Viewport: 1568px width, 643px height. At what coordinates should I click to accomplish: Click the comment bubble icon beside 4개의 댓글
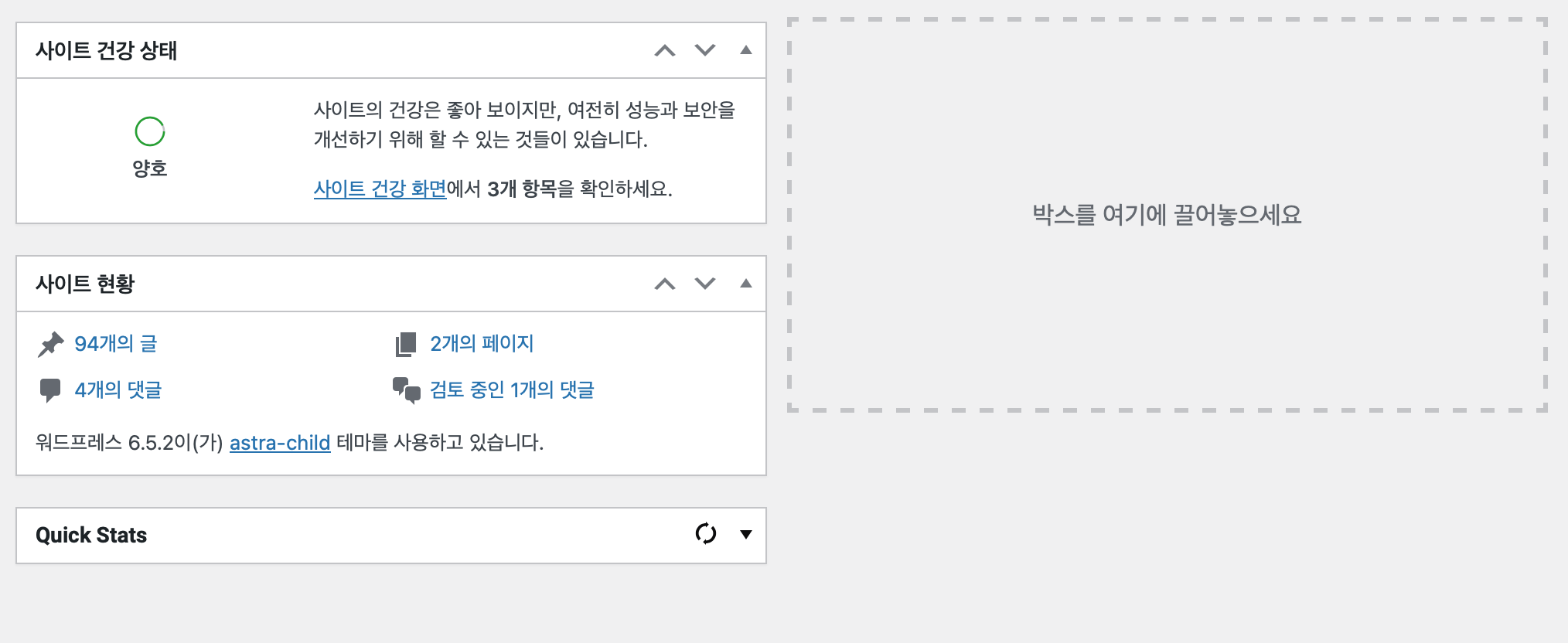[x=51, y=390]
